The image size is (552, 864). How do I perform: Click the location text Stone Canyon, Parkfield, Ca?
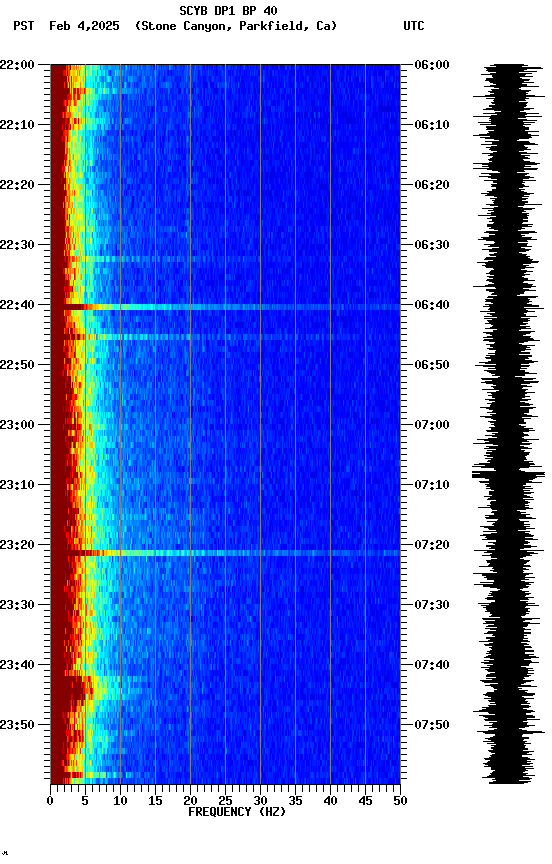pyautogui.click(x=236, y=26)
